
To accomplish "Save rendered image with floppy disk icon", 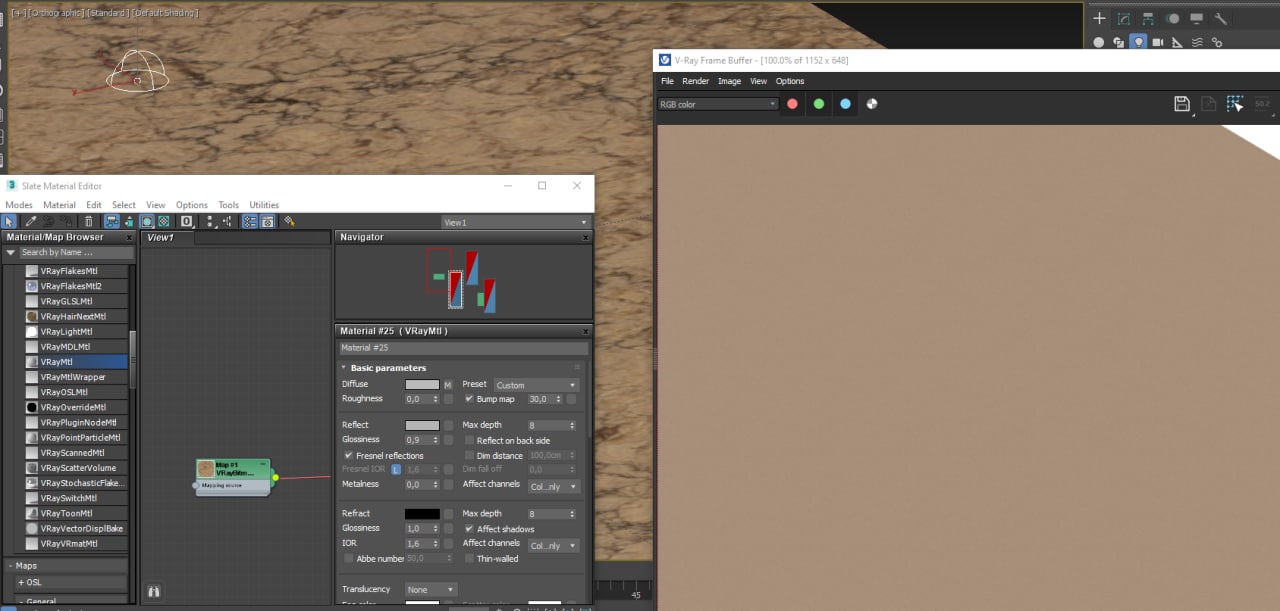I will pyautogui.click(x=1182, y=104).
